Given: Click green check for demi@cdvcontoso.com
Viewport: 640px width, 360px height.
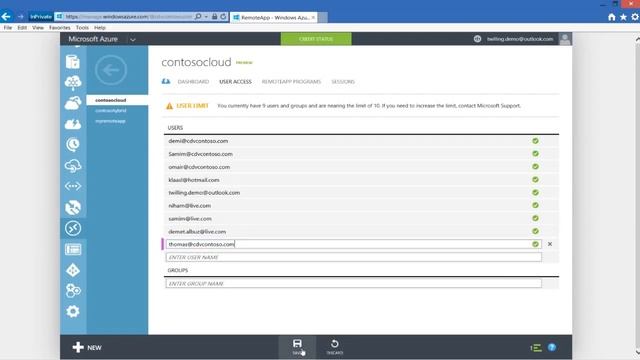Looking at the screenshot, I should [535, 141].
